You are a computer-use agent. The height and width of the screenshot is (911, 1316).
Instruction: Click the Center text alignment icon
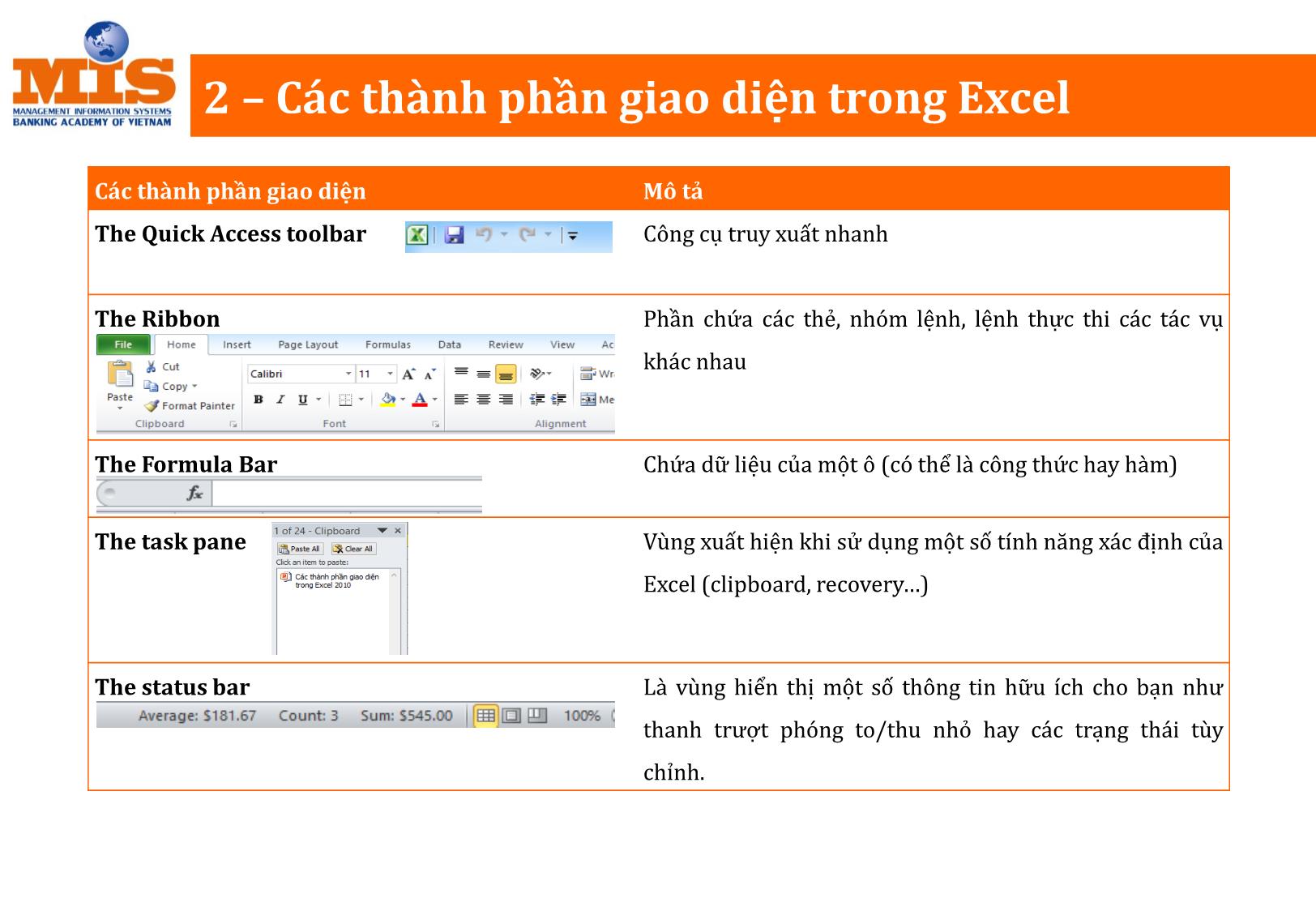click(484, 399)
